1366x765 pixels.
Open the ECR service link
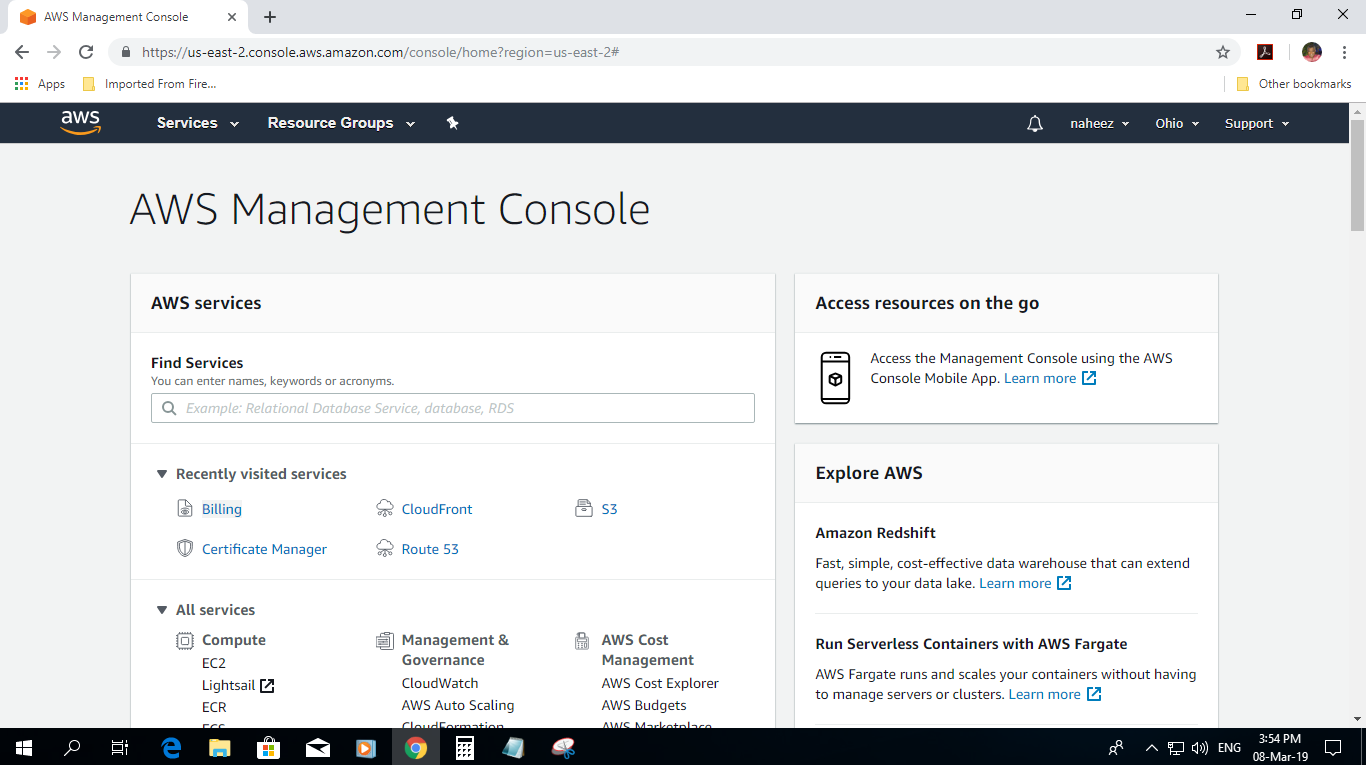(x=214, y=707)
